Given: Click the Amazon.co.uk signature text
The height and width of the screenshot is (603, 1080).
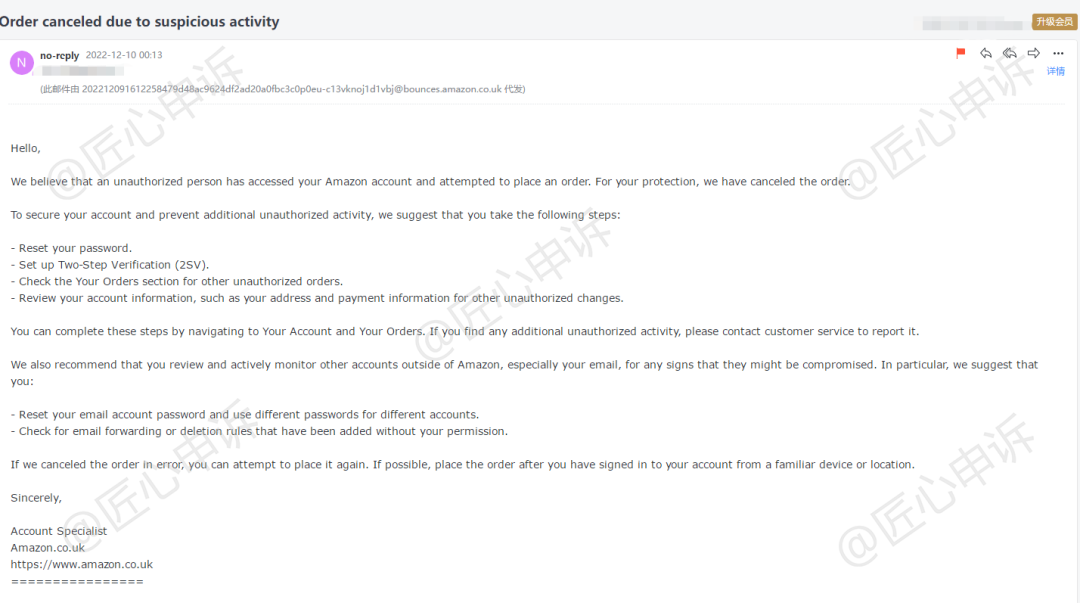Looking at the screenshot, I should (x=48, y=548).
